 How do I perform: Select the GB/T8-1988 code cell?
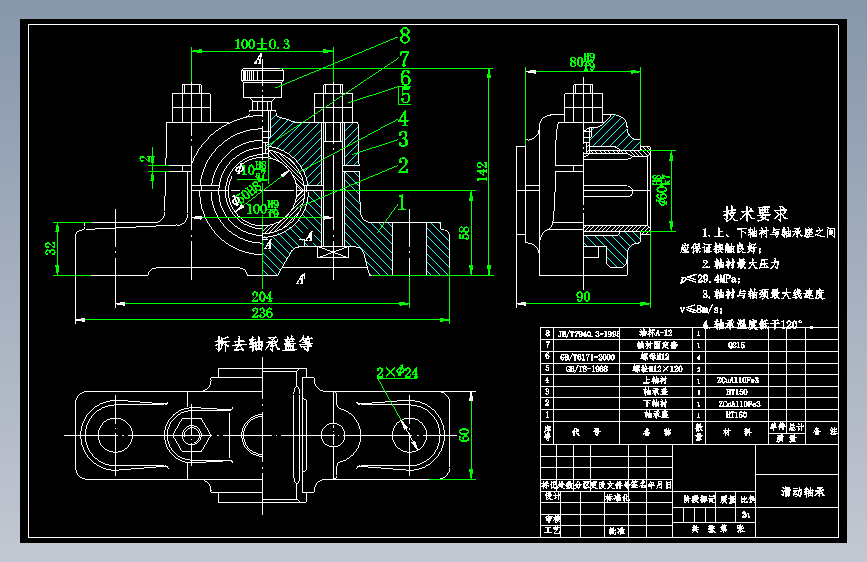pos(587,369)
